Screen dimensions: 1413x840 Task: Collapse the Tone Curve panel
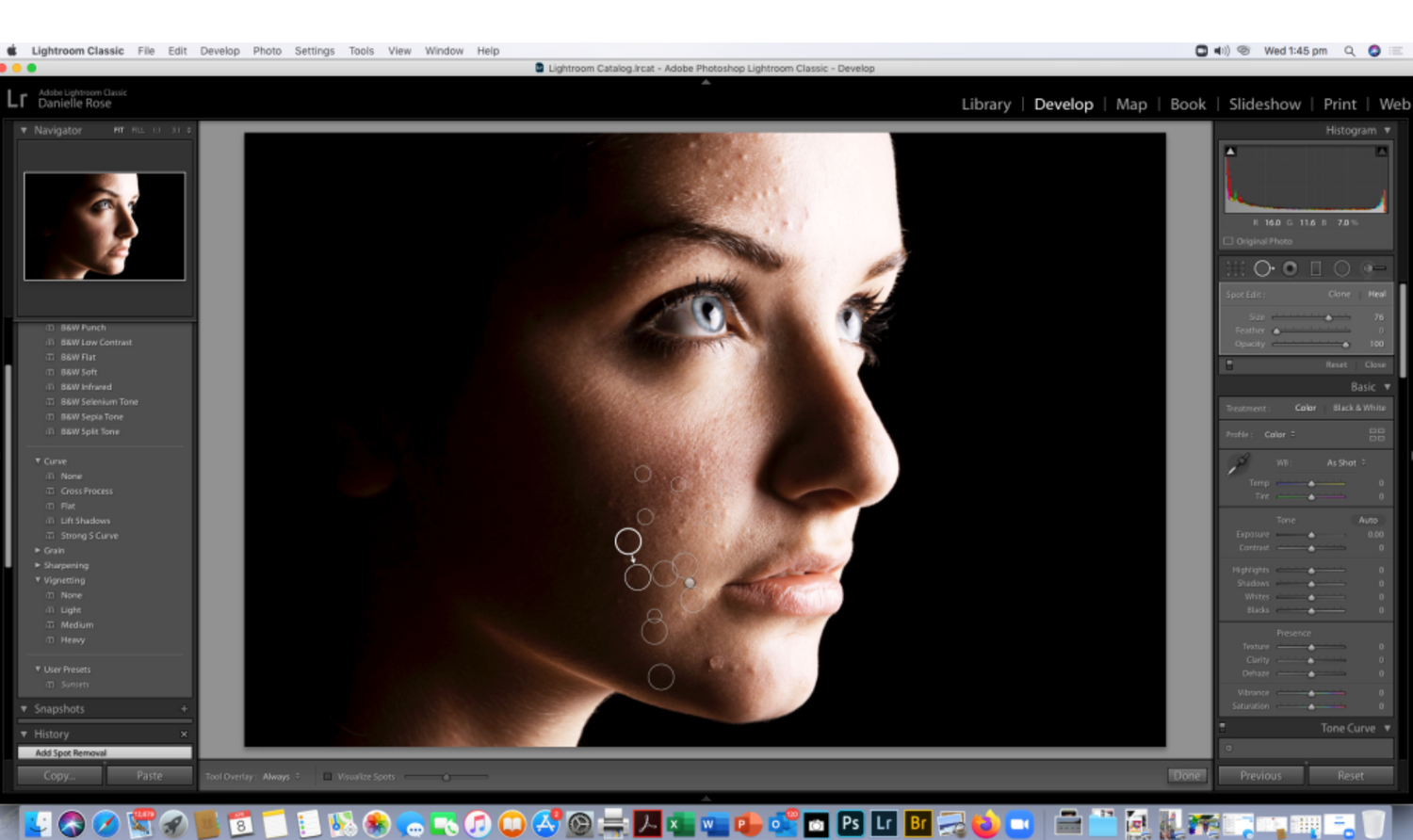[x=1387, y=728]
